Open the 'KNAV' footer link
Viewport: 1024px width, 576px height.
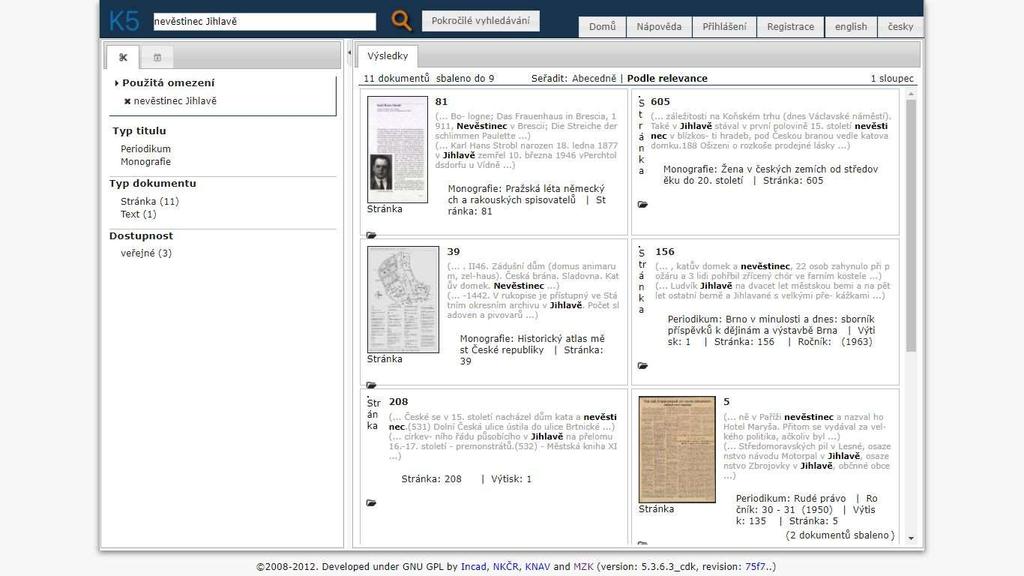click(x=537, y=567)
